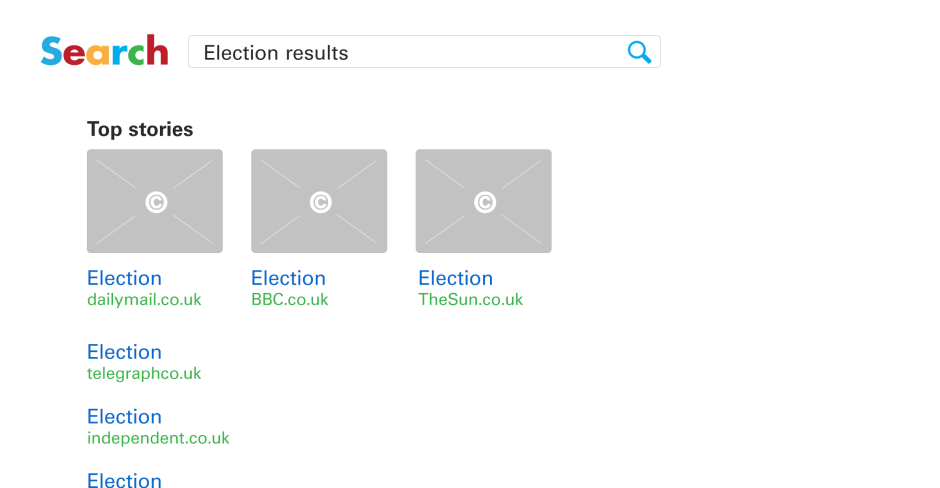
Task: Open the last Election headline at the bottom
Action: tap(124, 480)
